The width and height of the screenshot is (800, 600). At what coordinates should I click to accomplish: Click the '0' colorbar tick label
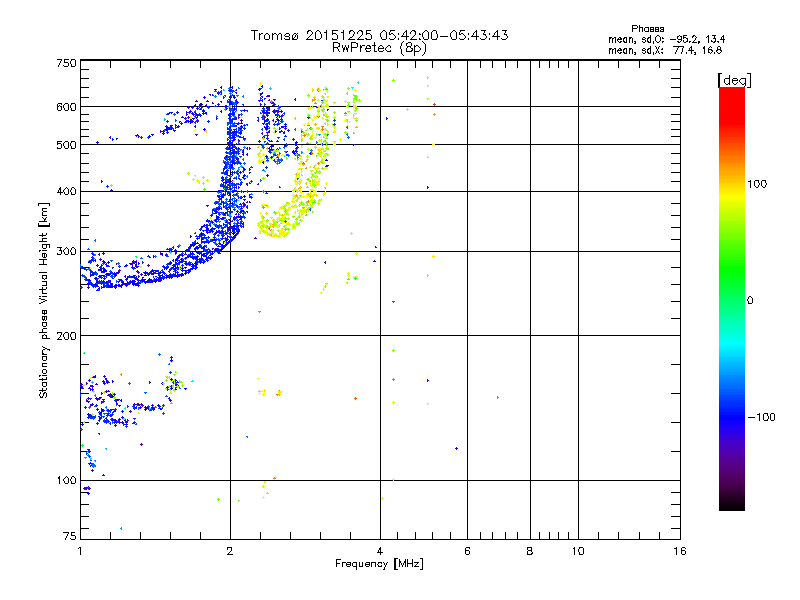tap(750, 301)
